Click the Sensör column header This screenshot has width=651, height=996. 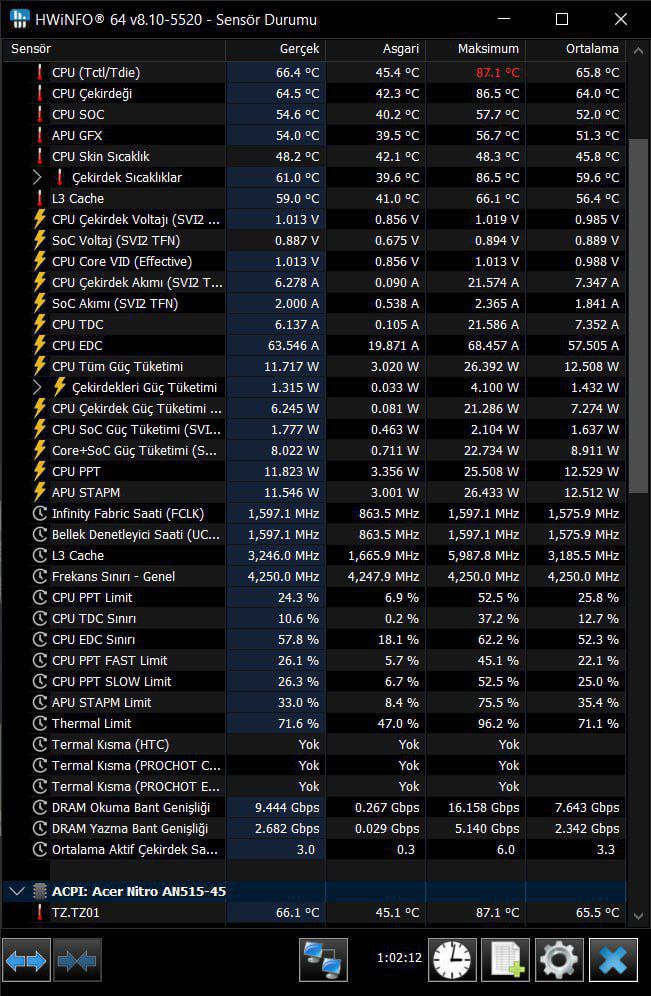coord(114,49)
